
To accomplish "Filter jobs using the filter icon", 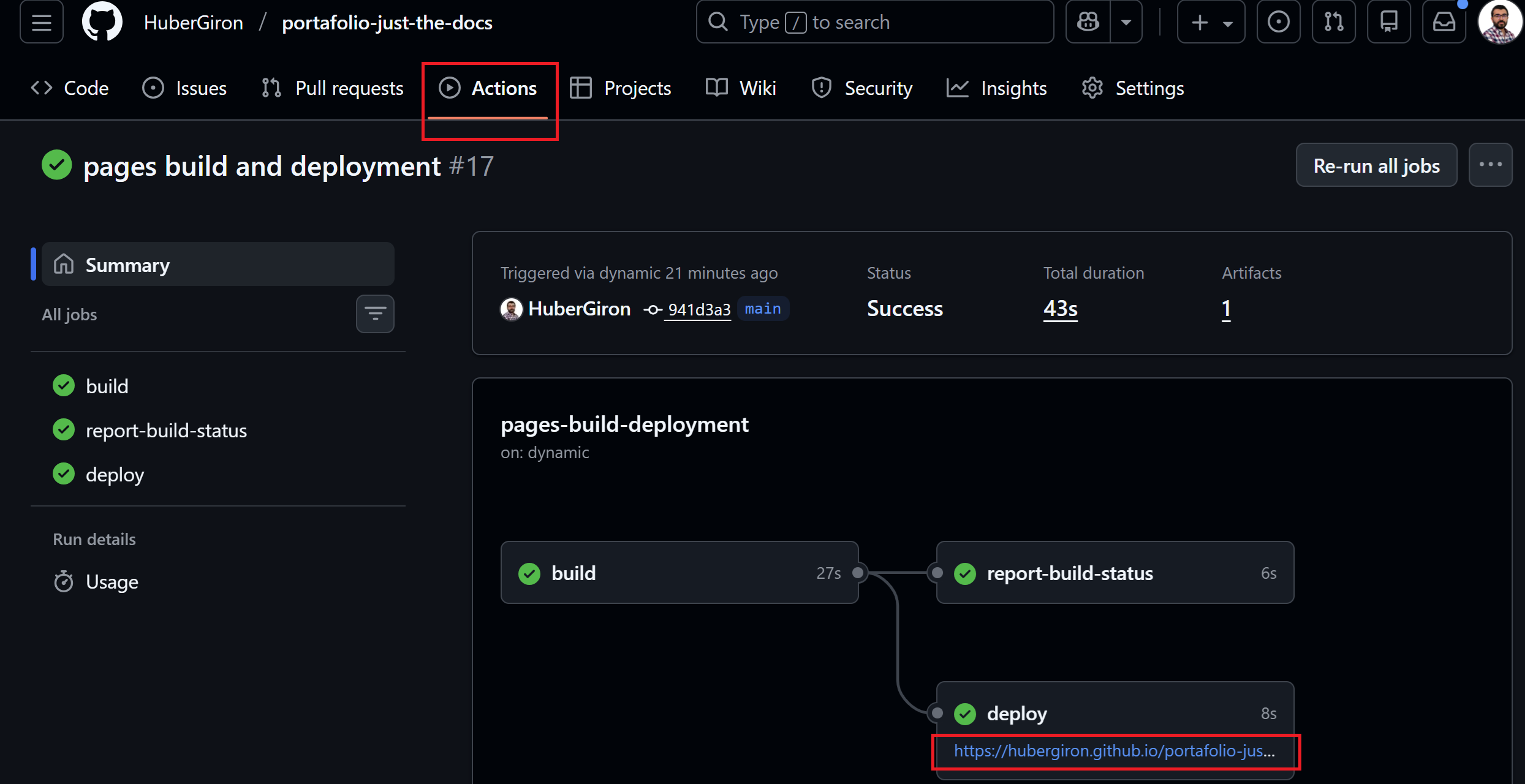I will click(374, 314).
